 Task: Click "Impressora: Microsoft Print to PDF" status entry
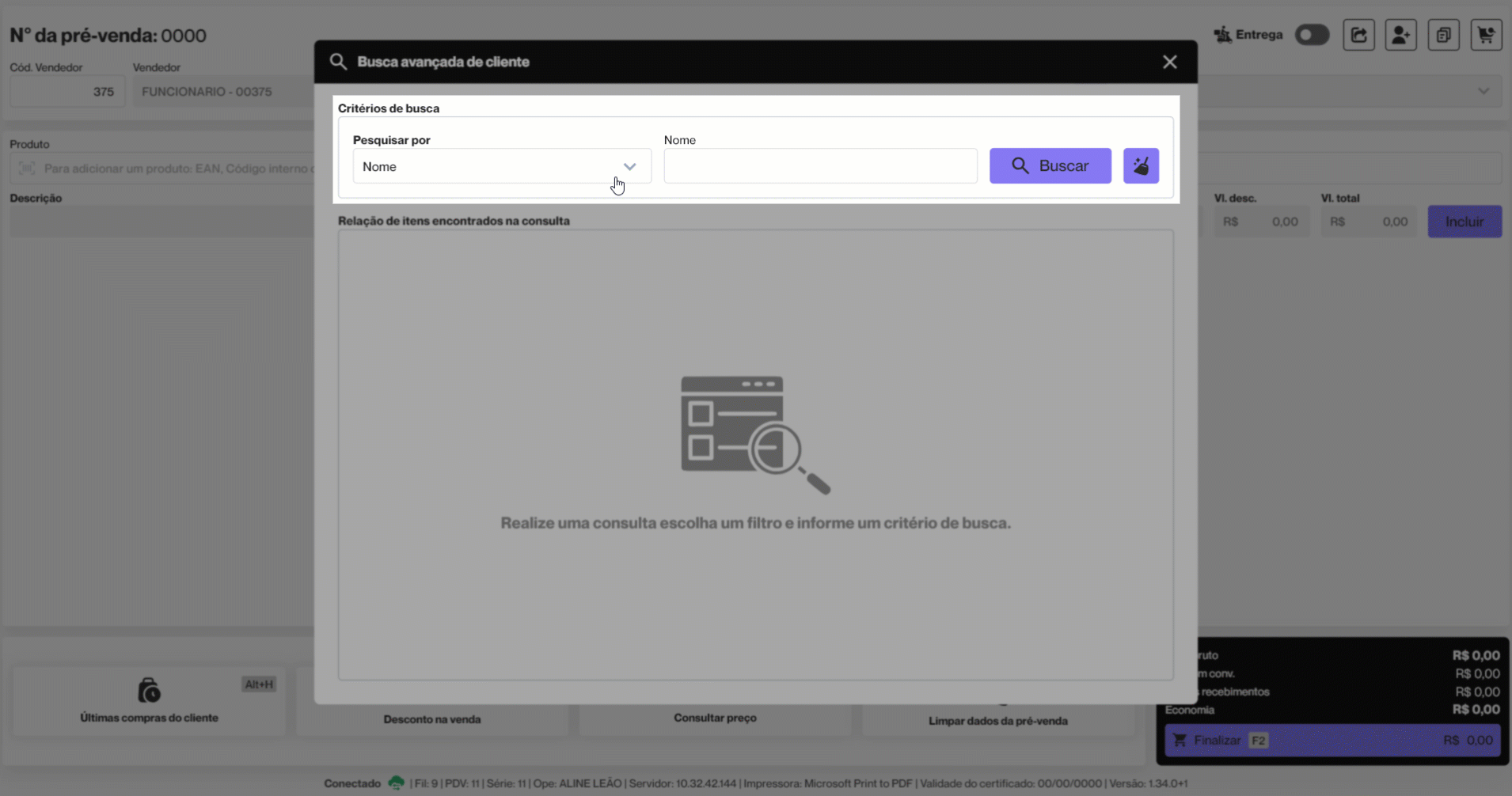click(x=828, y=783)
